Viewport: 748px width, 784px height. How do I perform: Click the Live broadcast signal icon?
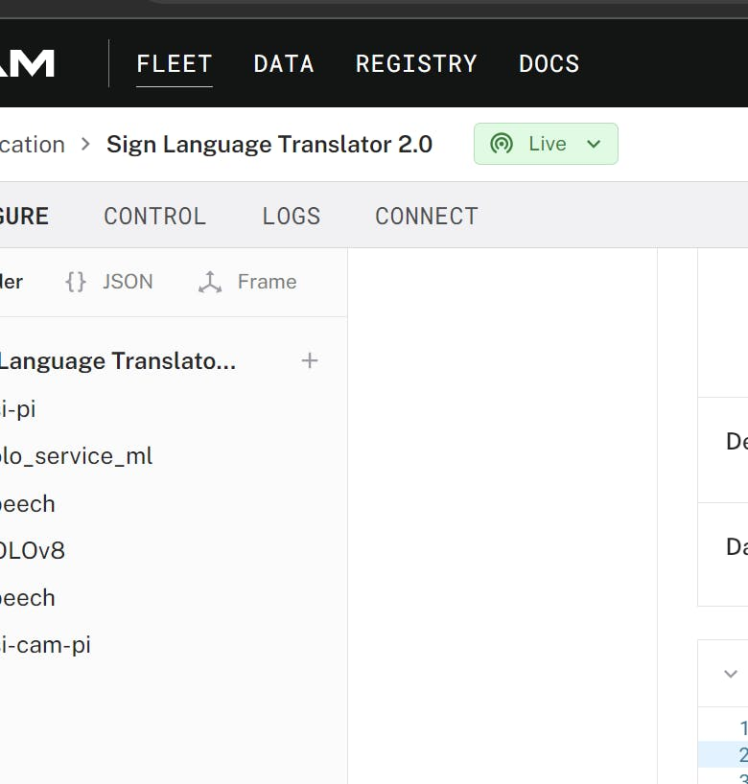pyautogui.click(x=502, y=144)
